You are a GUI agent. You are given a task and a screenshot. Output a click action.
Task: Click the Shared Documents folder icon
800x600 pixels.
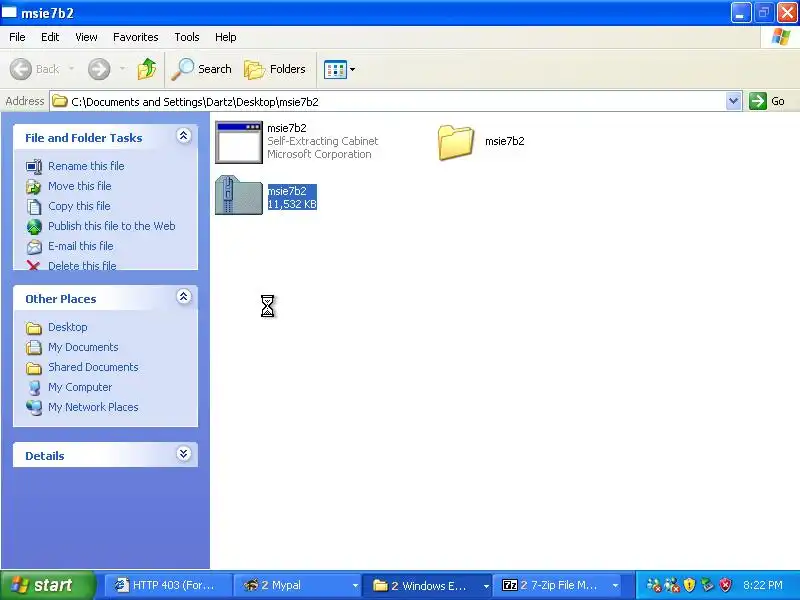click(34, 368)
